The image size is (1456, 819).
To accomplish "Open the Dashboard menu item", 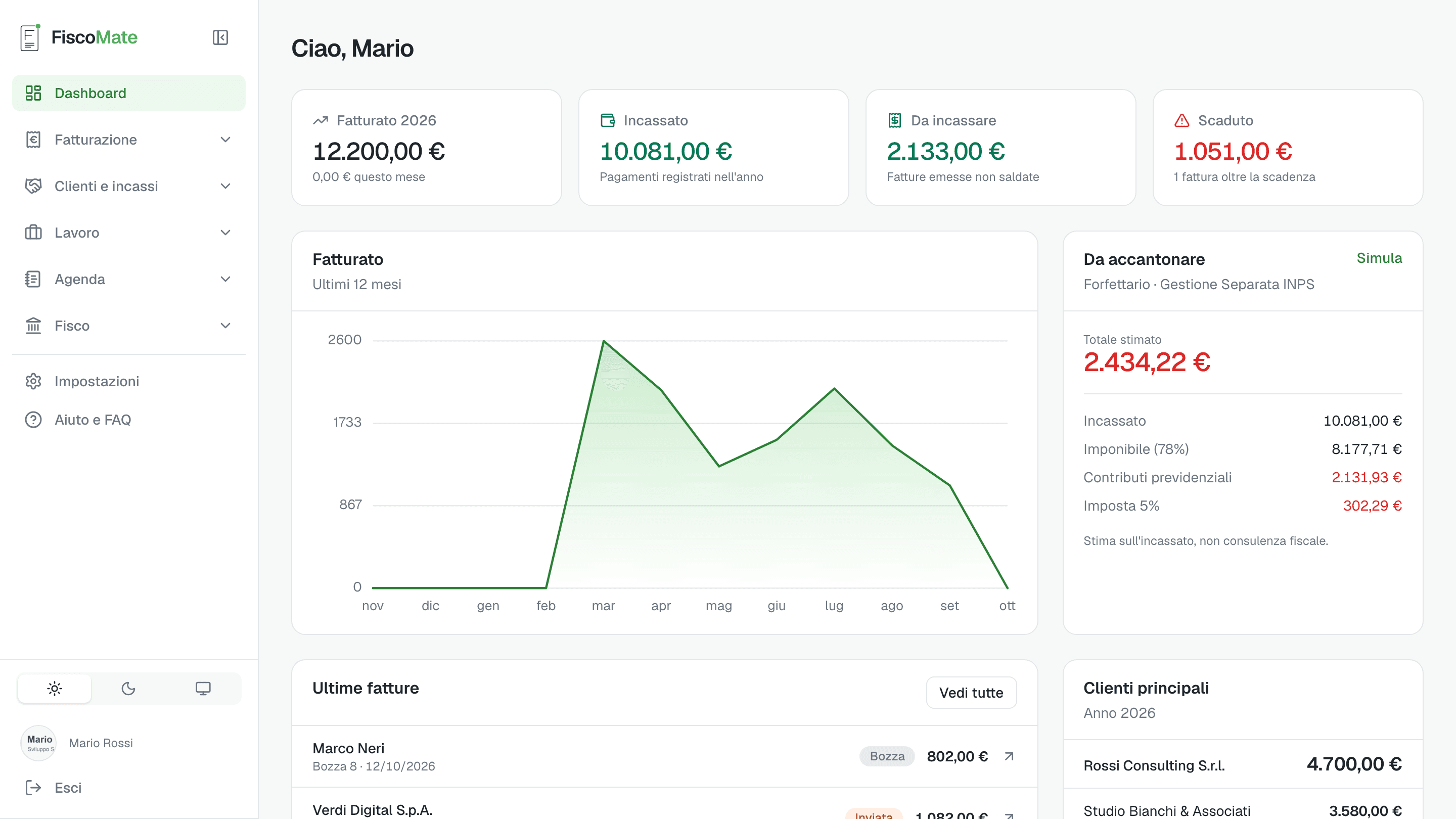I will [x=129, y=93].
